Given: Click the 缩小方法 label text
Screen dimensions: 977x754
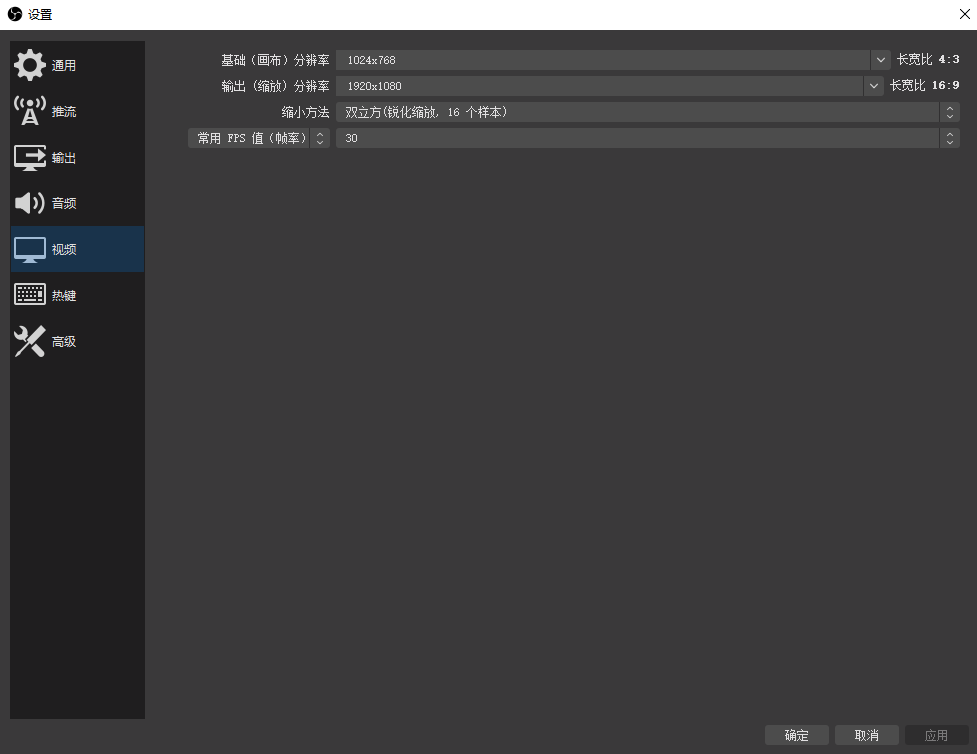Looking at the screenshot, I should coord(305,112).
